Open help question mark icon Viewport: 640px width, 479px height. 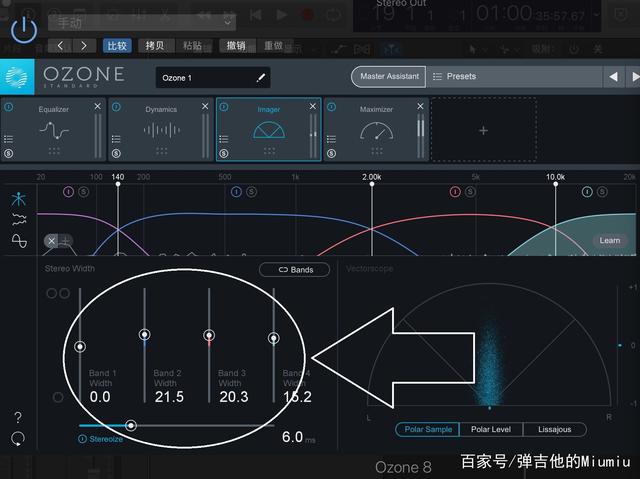click(x=18, y=417)
